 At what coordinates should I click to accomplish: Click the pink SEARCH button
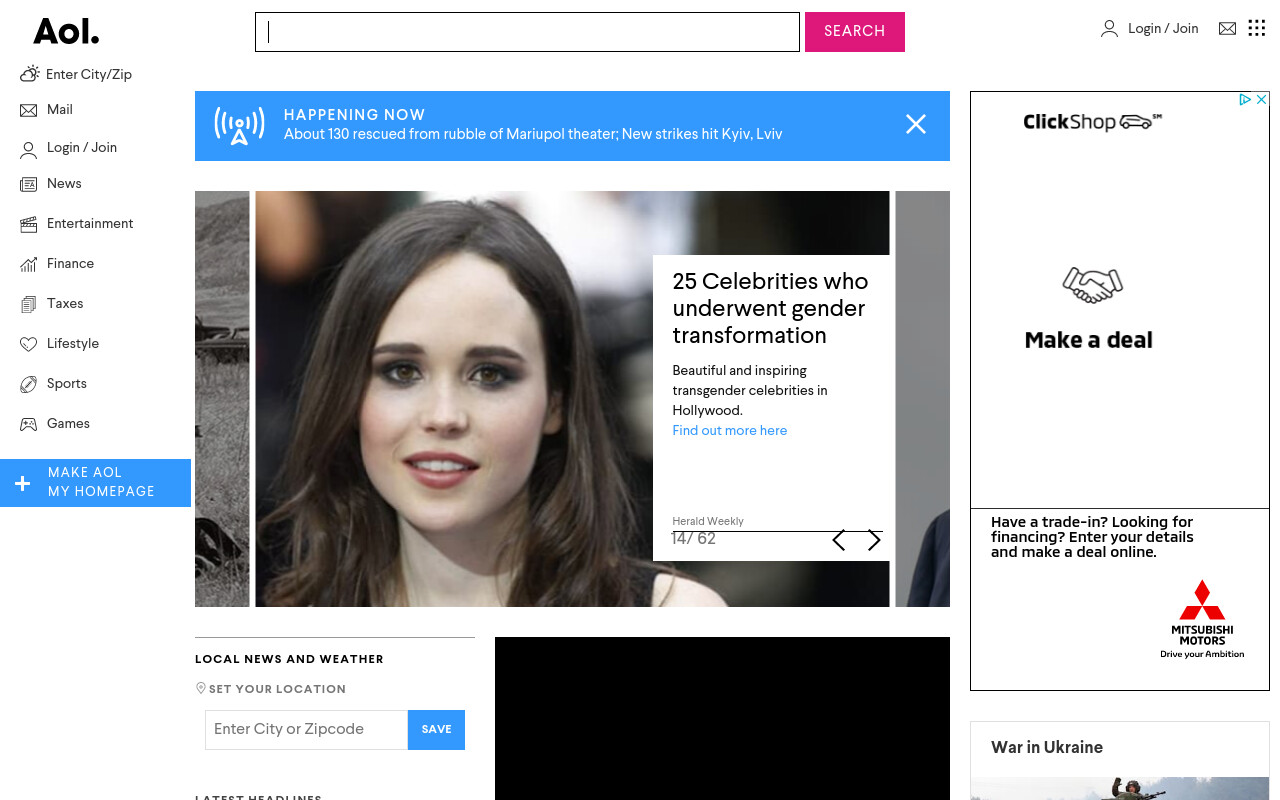855,32
